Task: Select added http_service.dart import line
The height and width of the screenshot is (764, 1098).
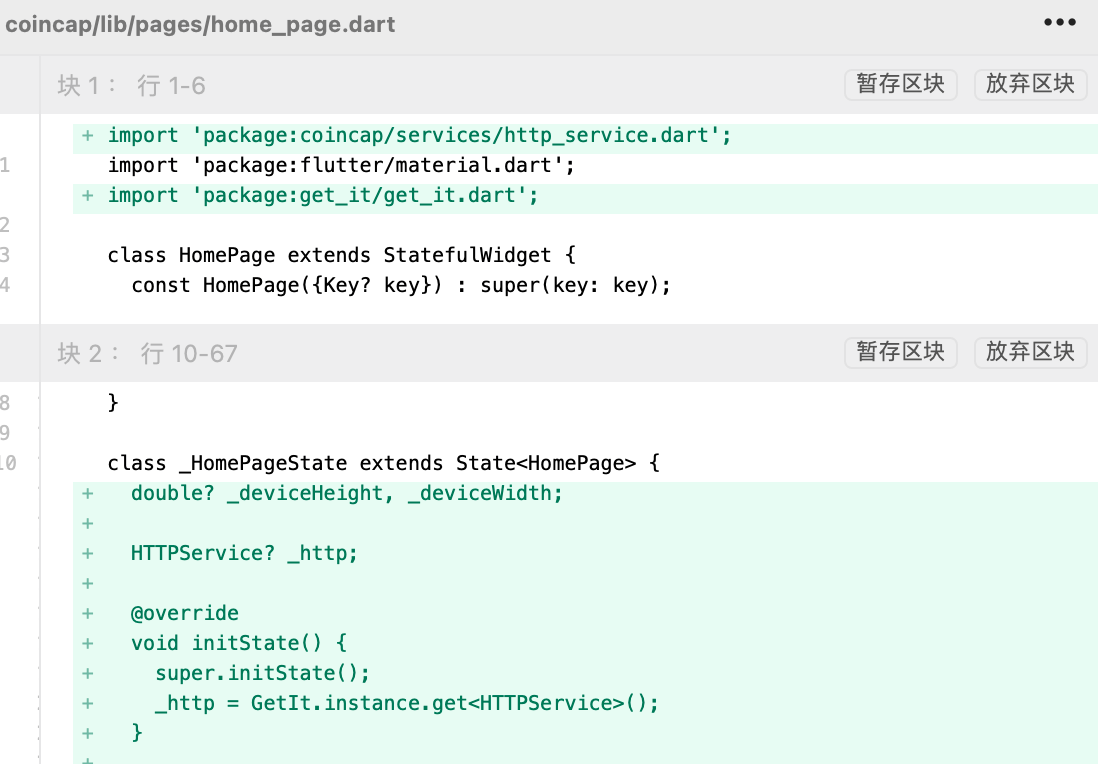Action: (x=420, y=135)
